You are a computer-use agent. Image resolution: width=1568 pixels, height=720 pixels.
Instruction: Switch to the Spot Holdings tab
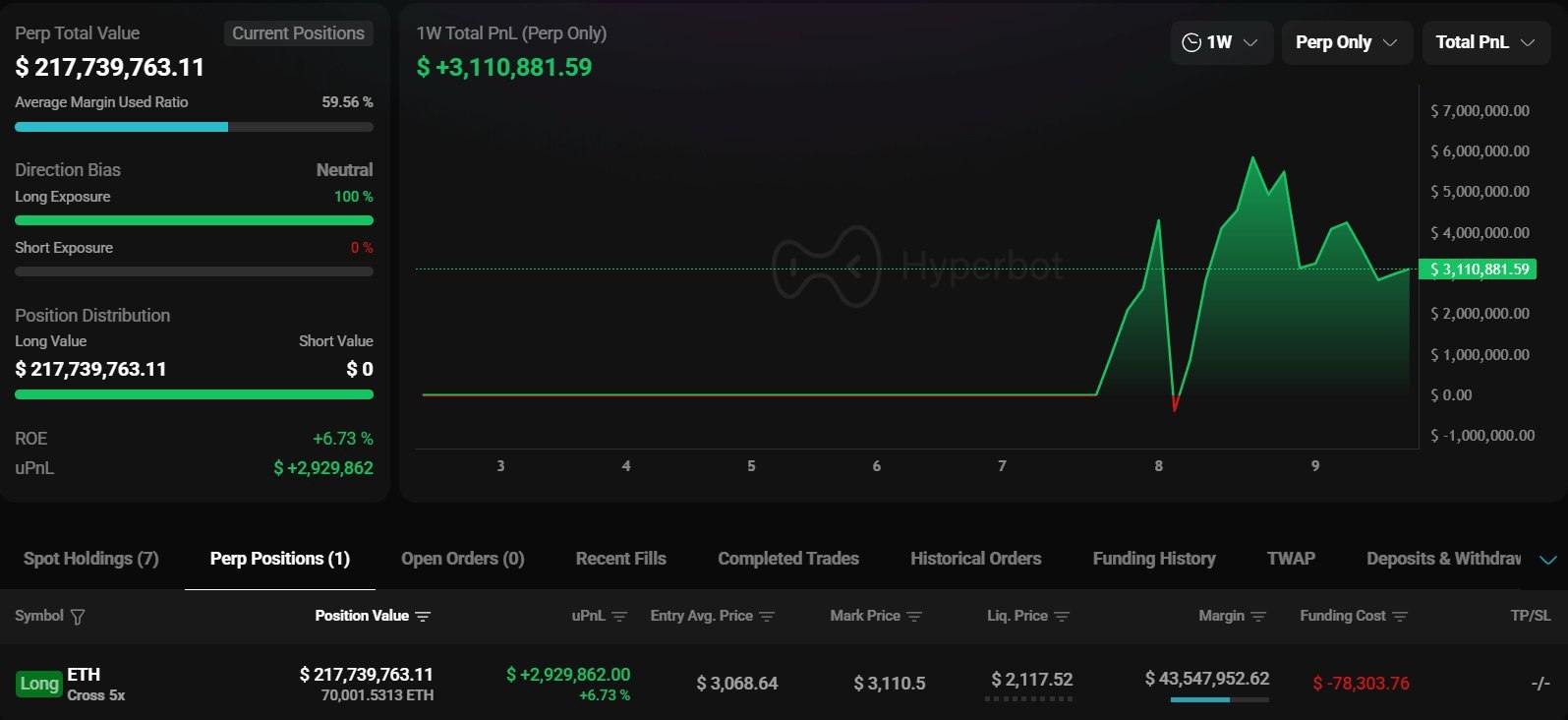(90, 559)
